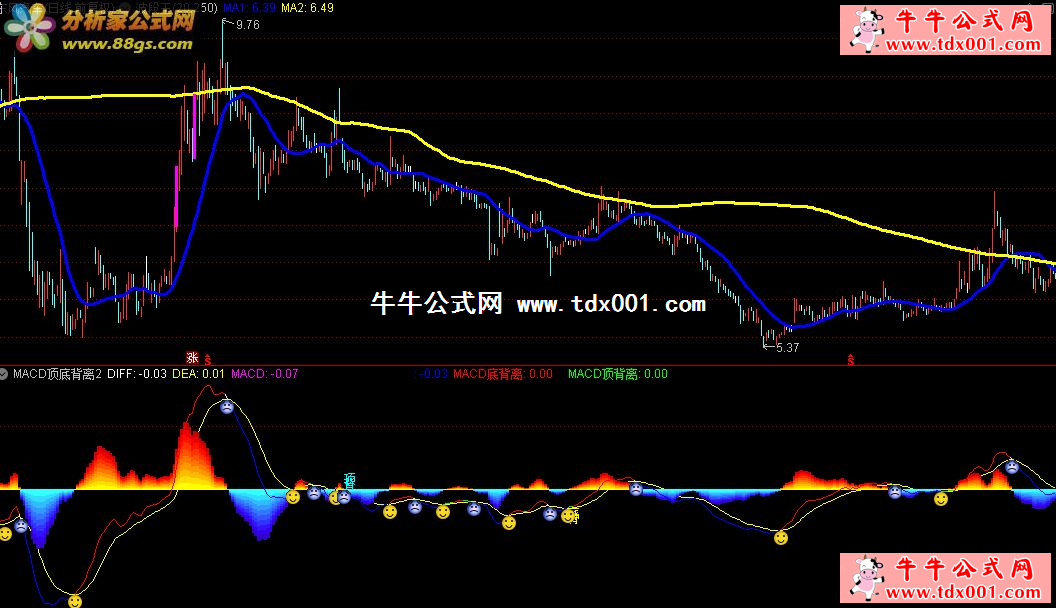Click the MACD底背离 red value label

click(x=502, y=374)
